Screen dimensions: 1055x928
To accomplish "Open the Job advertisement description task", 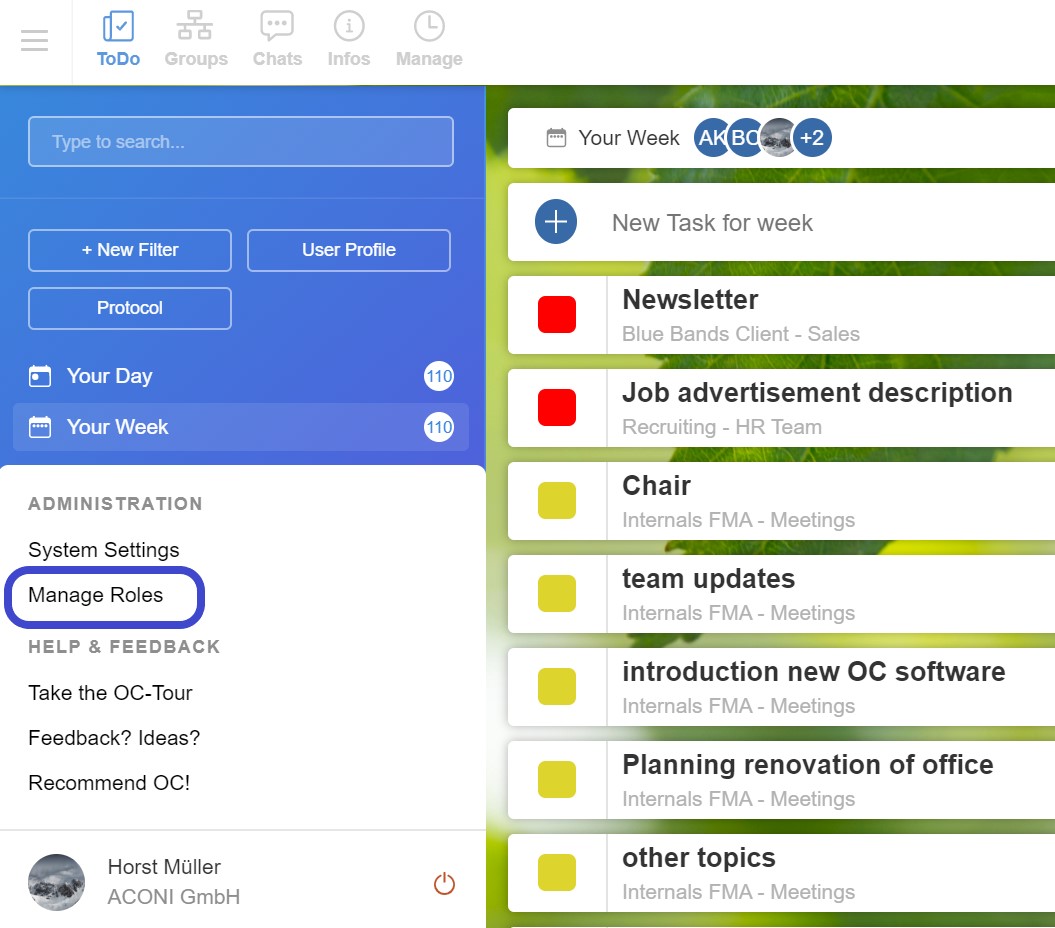I will click(817, 393).
